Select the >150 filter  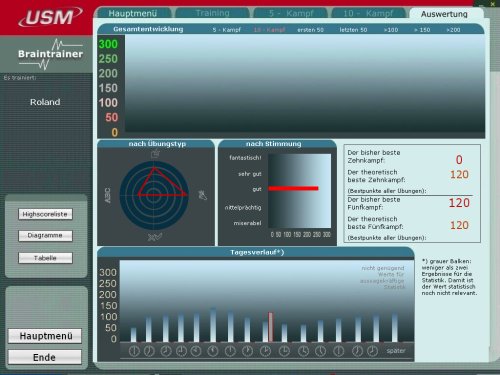coord(422,30)
